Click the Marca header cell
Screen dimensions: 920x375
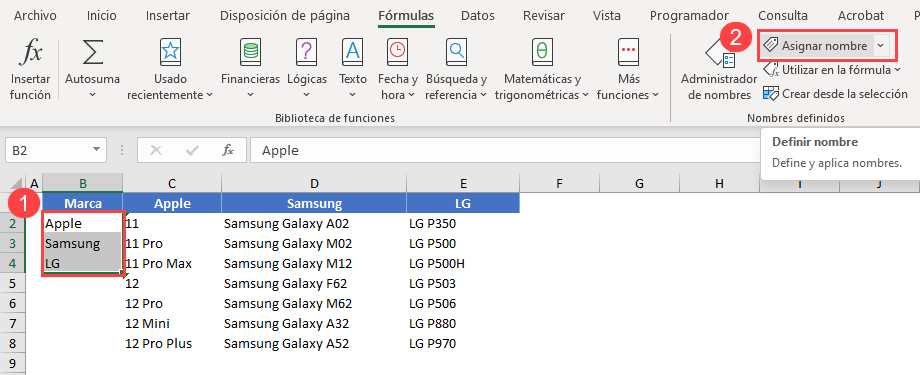(83, 203)
